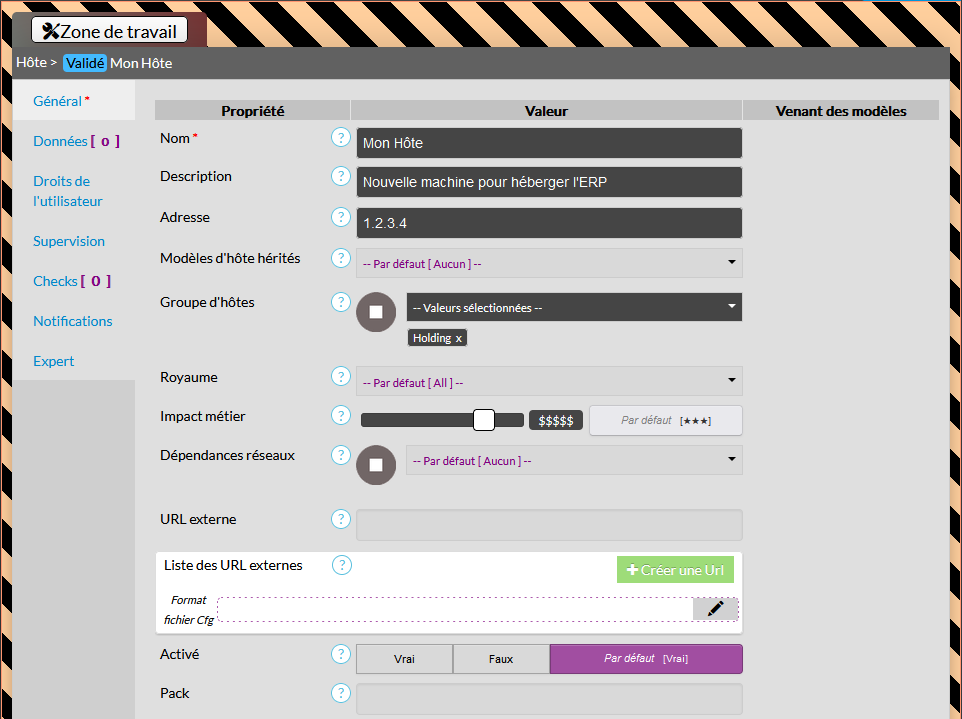Click help icon next to Activé

tap(341, 654)
